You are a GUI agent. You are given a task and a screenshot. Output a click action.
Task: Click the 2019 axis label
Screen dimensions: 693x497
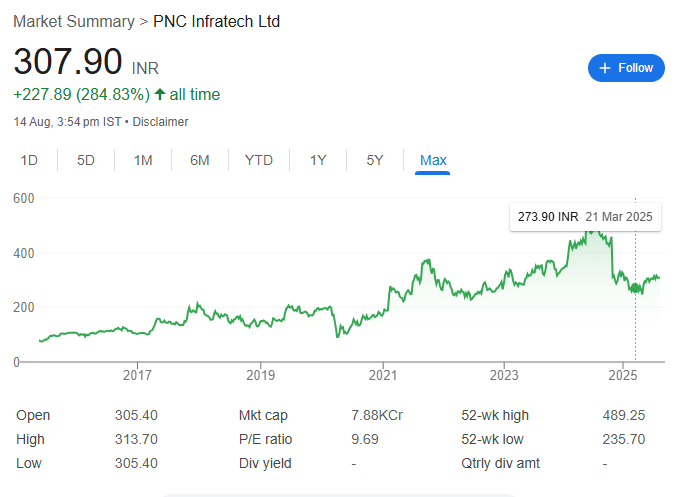pyautogui.click(x=260, y=375)
